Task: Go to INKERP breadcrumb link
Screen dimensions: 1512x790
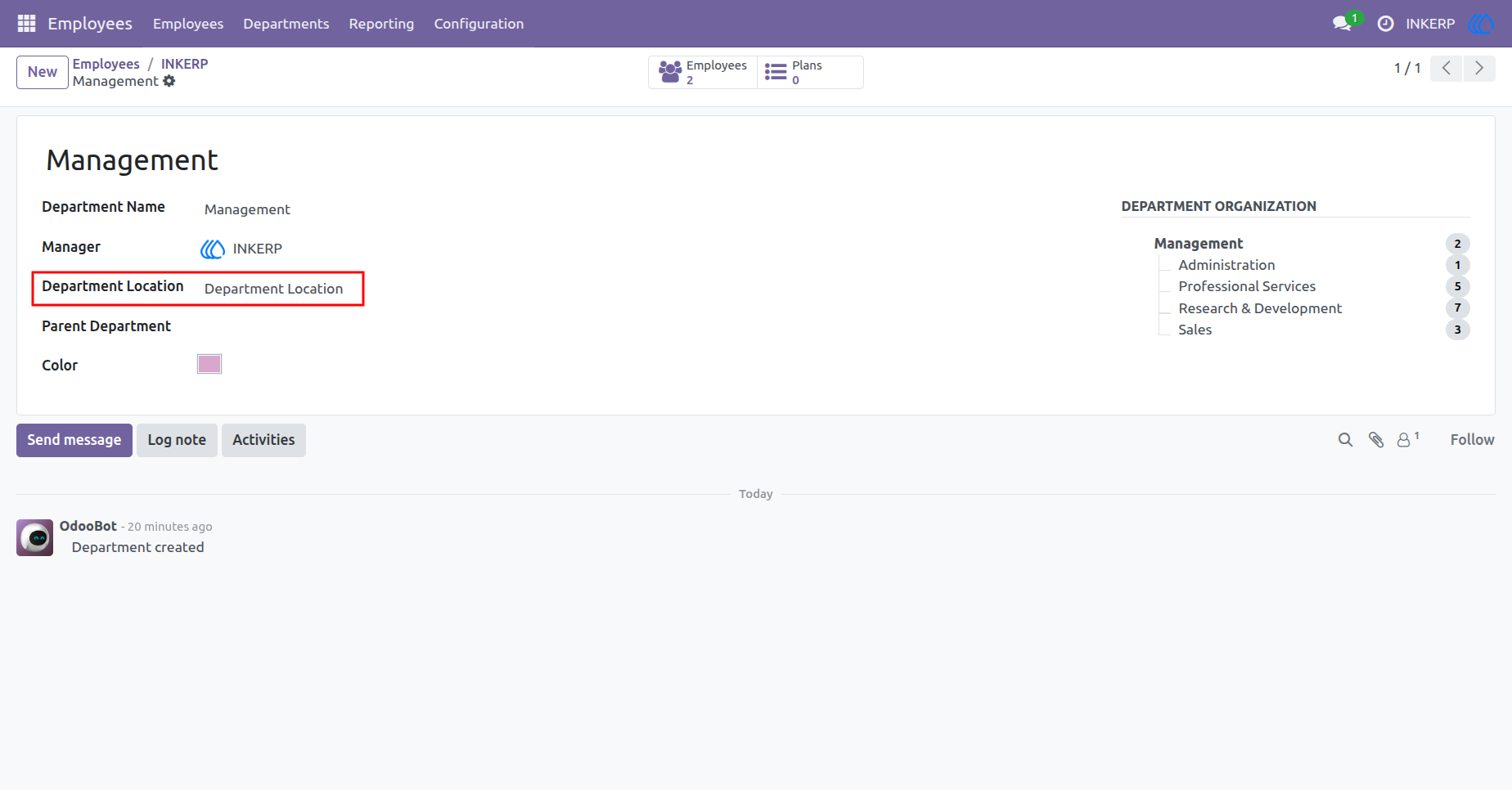Action: tap(184, 64)
